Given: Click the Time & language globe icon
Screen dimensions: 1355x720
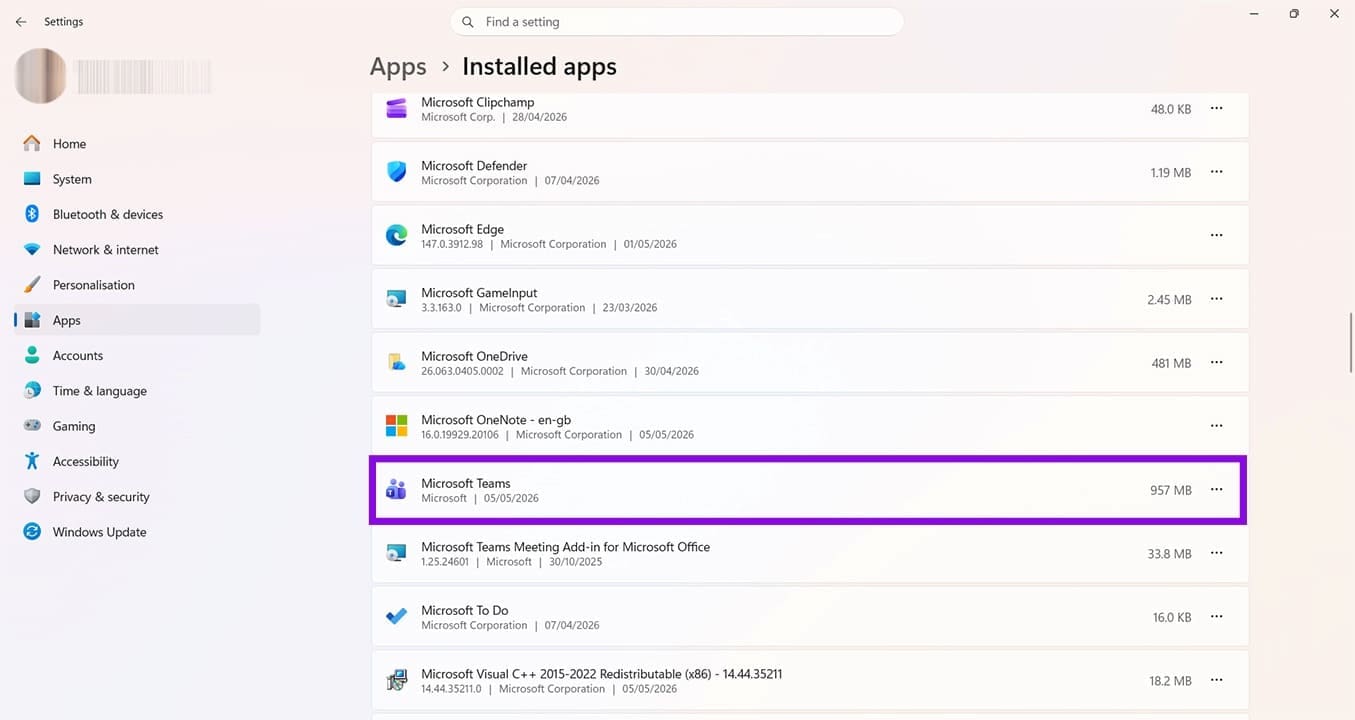Looking at the screenshot, I should 32,391.
